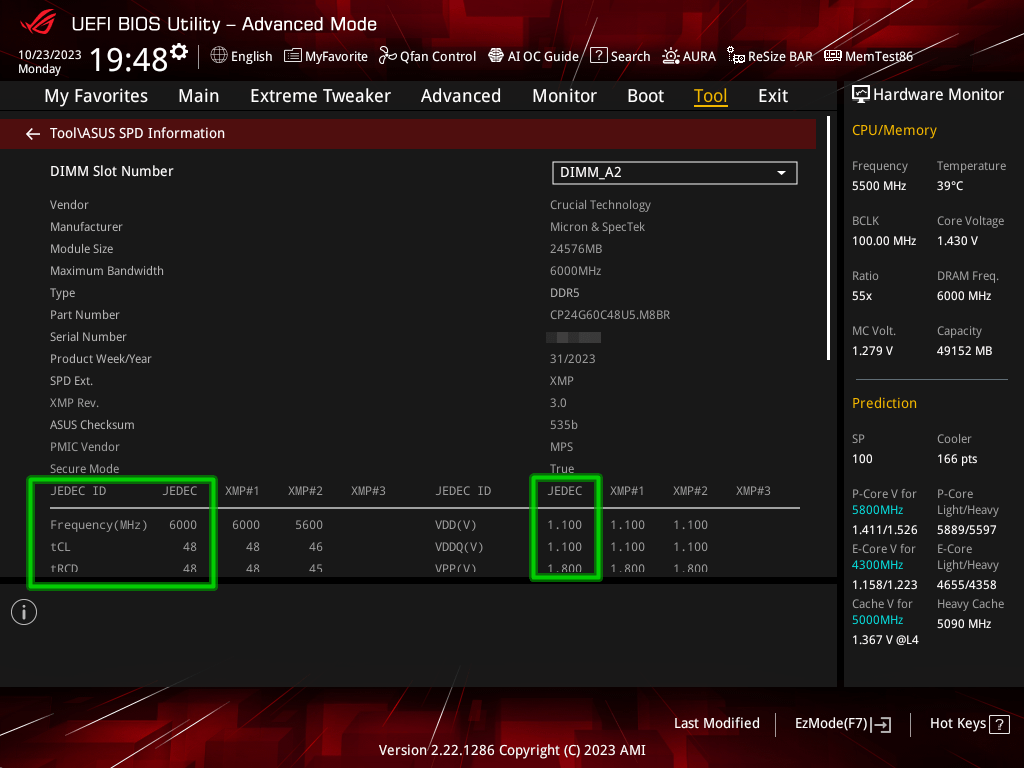This screenshot has width=1024, height=768.
Task: Open AI OC Guide icon
Action: tap(496, 56)
